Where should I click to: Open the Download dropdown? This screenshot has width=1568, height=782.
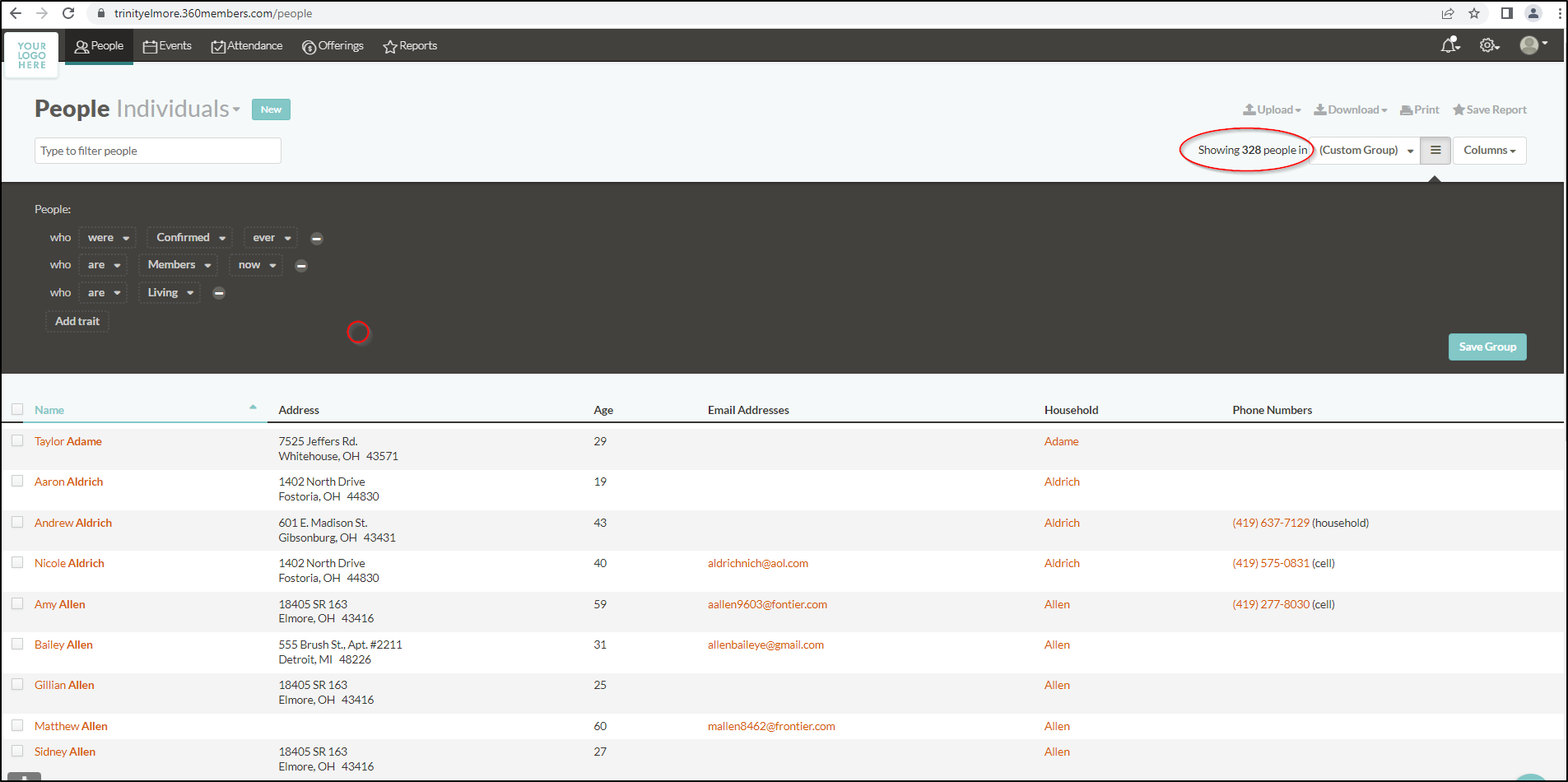click(x=1351, y=109)
